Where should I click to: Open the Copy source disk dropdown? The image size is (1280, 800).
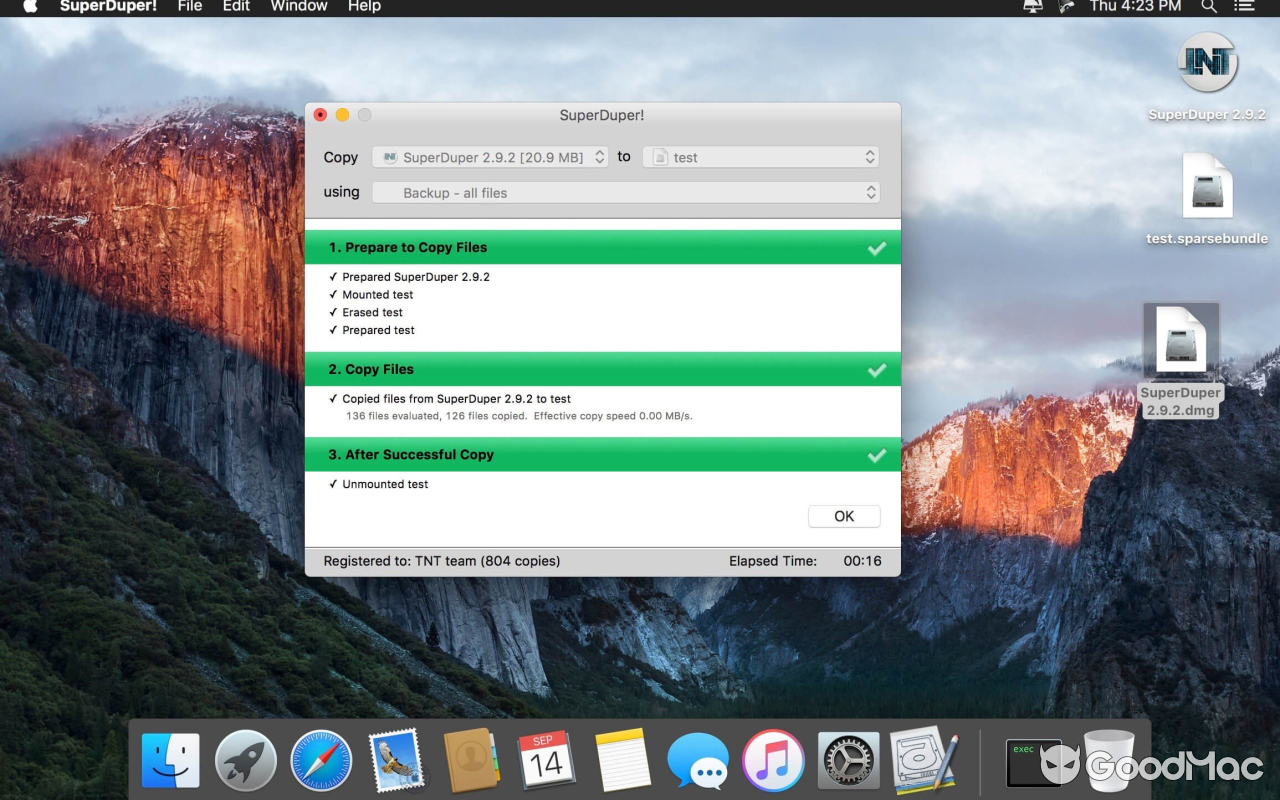[490, 156]
